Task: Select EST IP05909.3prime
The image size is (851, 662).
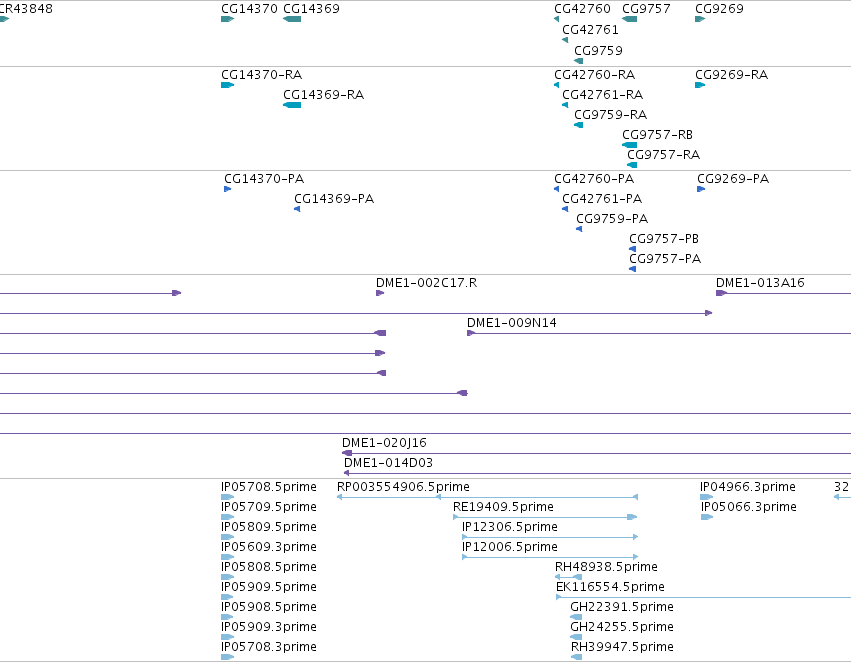Action: pyautogui.click(x=227, y=638)
